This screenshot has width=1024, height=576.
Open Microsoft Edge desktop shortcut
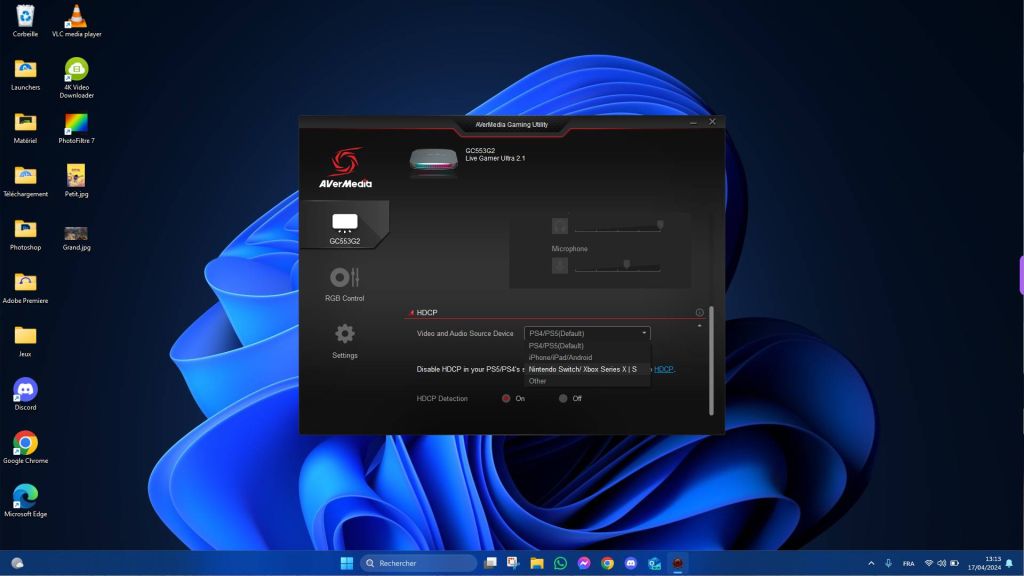tap(25, 501)
